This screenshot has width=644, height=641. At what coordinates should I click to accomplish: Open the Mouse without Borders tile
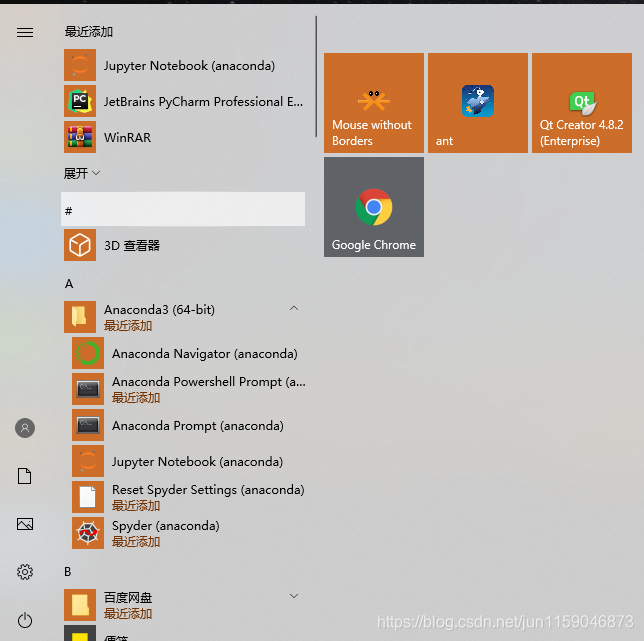(374, 103)
